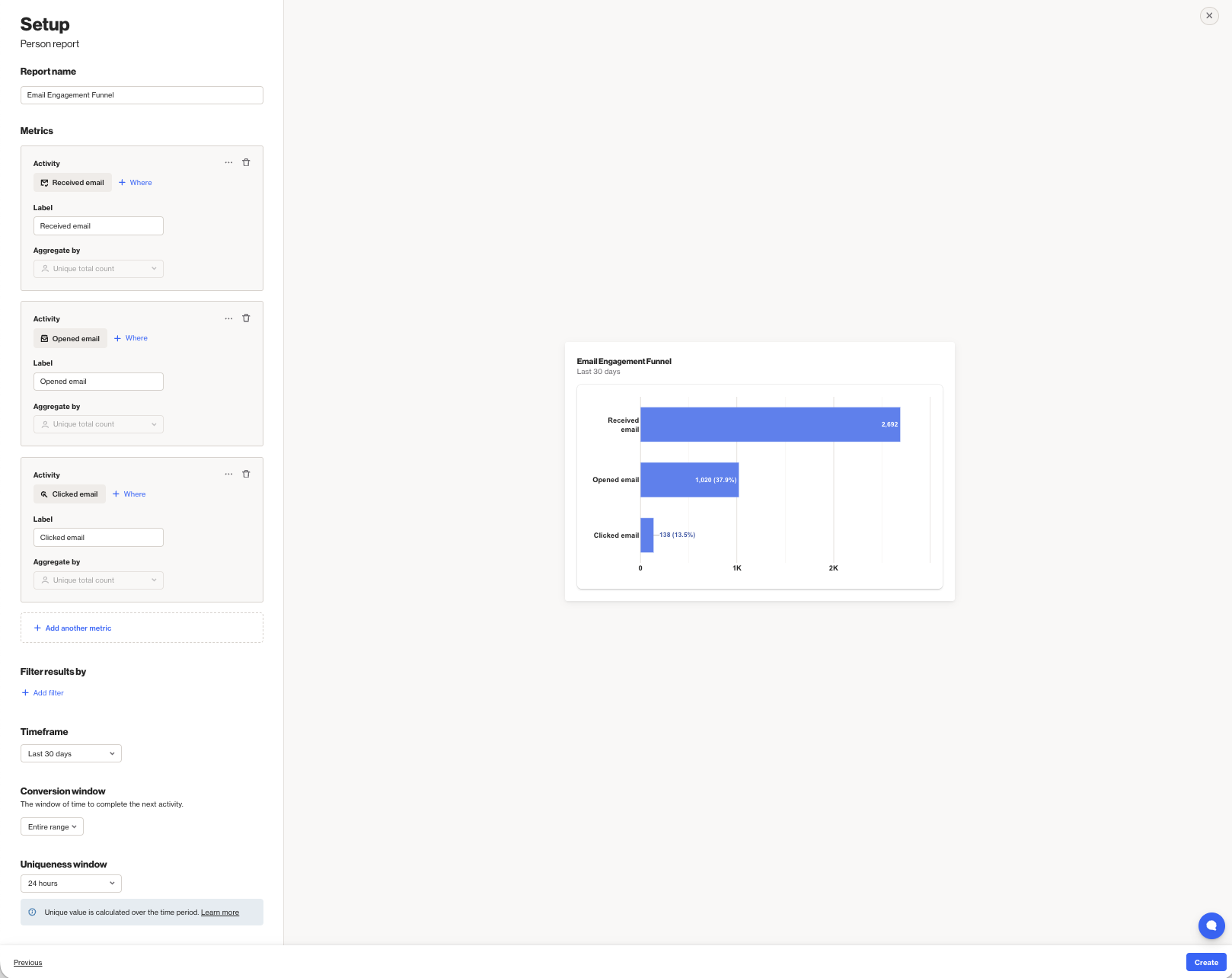Delete the Clicked email metric with trash icon

click(246, 474)
